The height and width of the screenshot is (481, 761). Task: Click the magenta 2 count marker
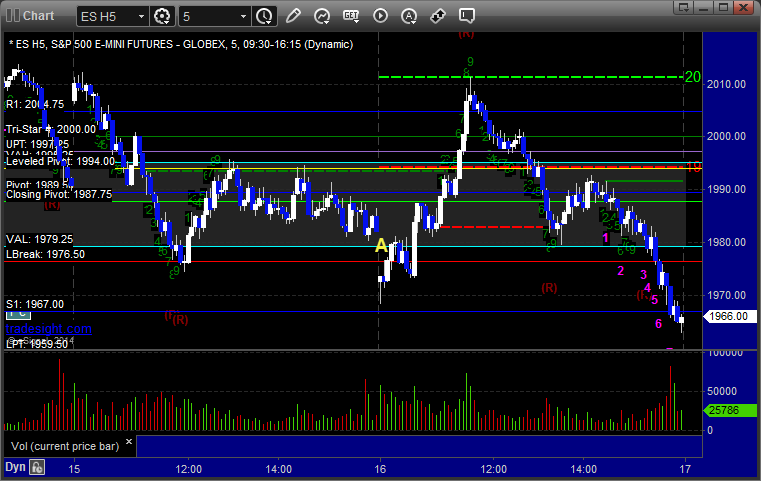point(620,271)
